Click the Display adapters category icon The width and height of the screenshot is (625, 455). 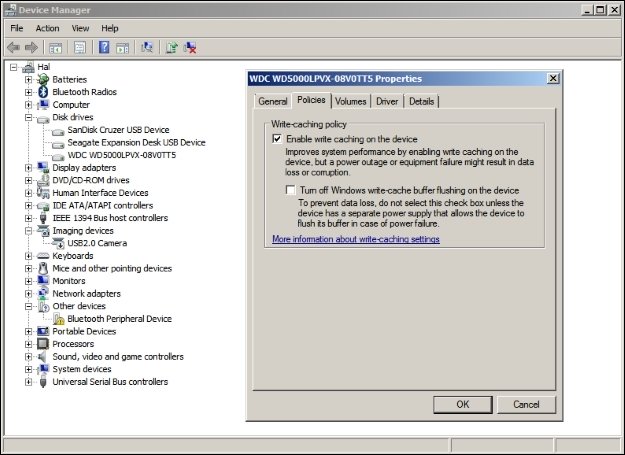(43, 168)
